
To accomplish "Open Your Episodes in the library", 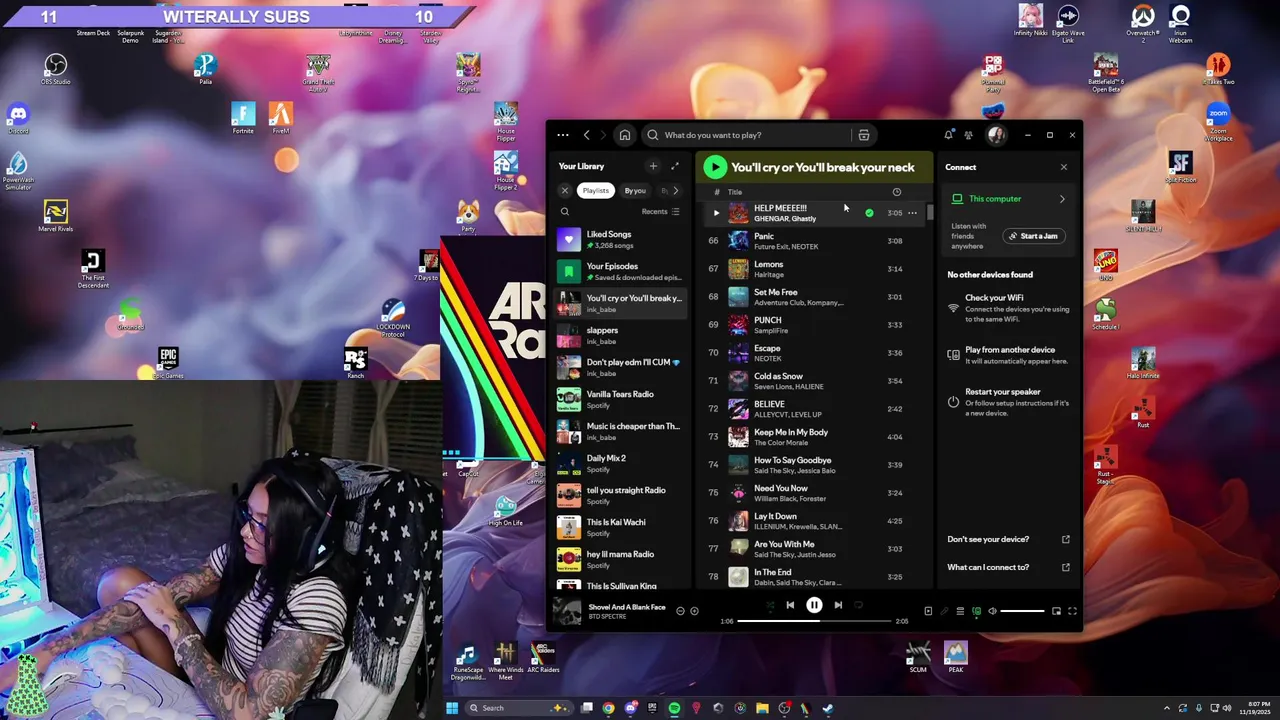I will (x=620, y=272).
